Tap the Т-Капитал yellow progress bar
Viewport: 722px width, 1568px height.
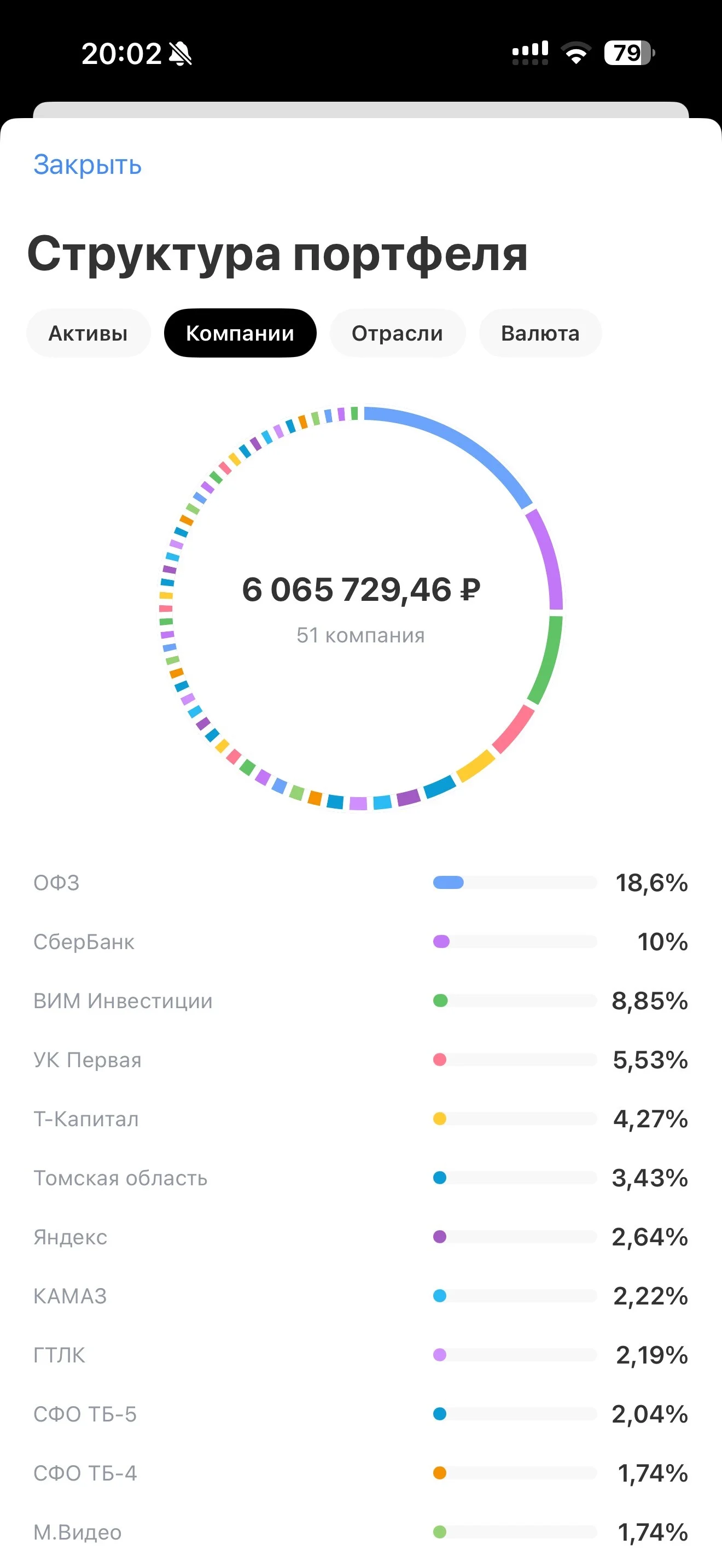point(514,1119)
